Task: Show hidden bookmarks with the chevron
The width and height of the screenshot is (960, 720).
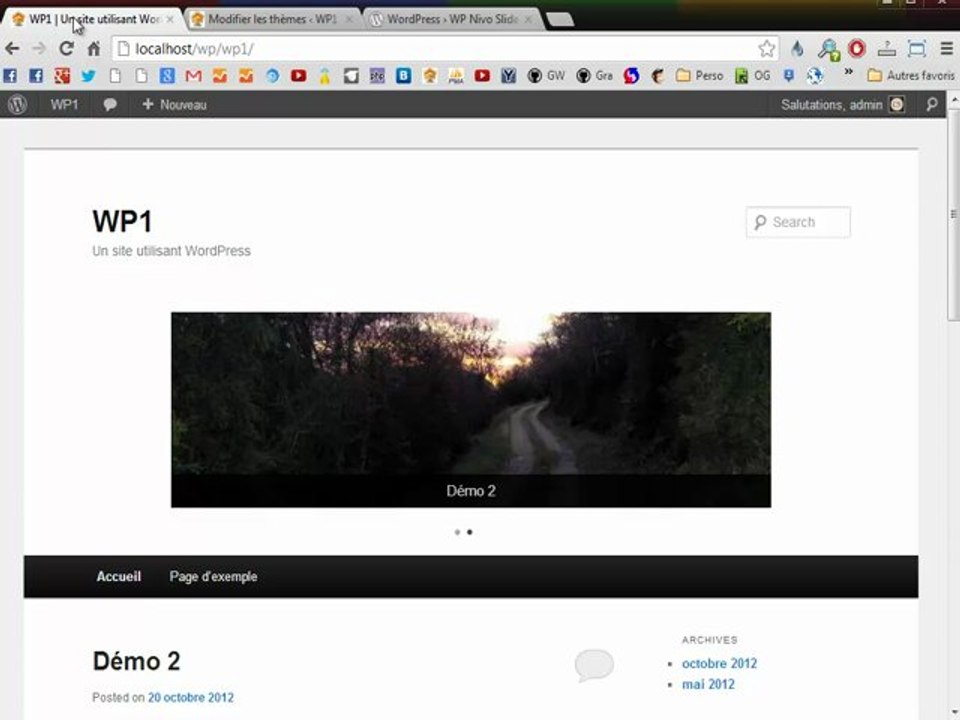Action: (849, 72)
